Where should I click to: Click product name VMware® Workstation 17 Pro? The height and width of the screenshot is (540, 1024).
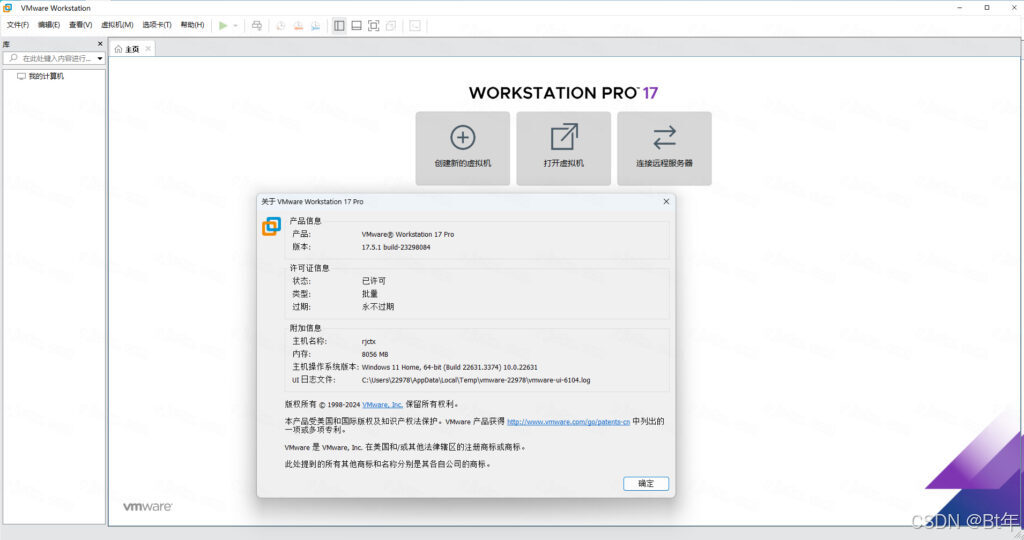click(x=408, y=234)
